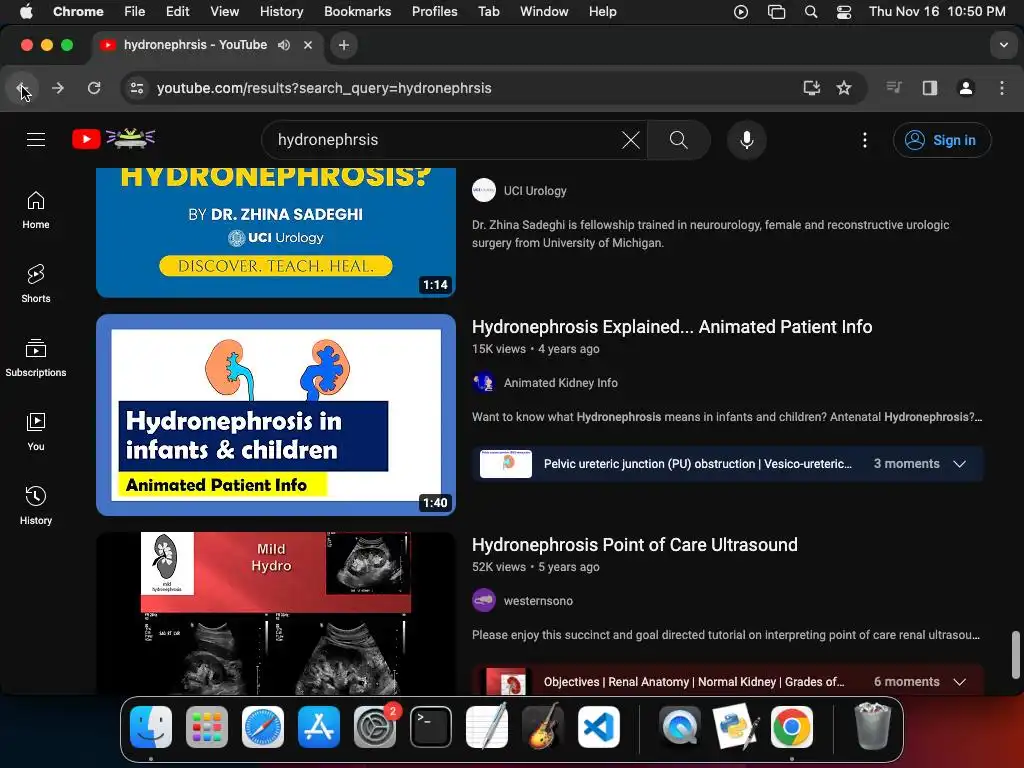Open Chrome profile avatar menu

(x=966, y=88)
